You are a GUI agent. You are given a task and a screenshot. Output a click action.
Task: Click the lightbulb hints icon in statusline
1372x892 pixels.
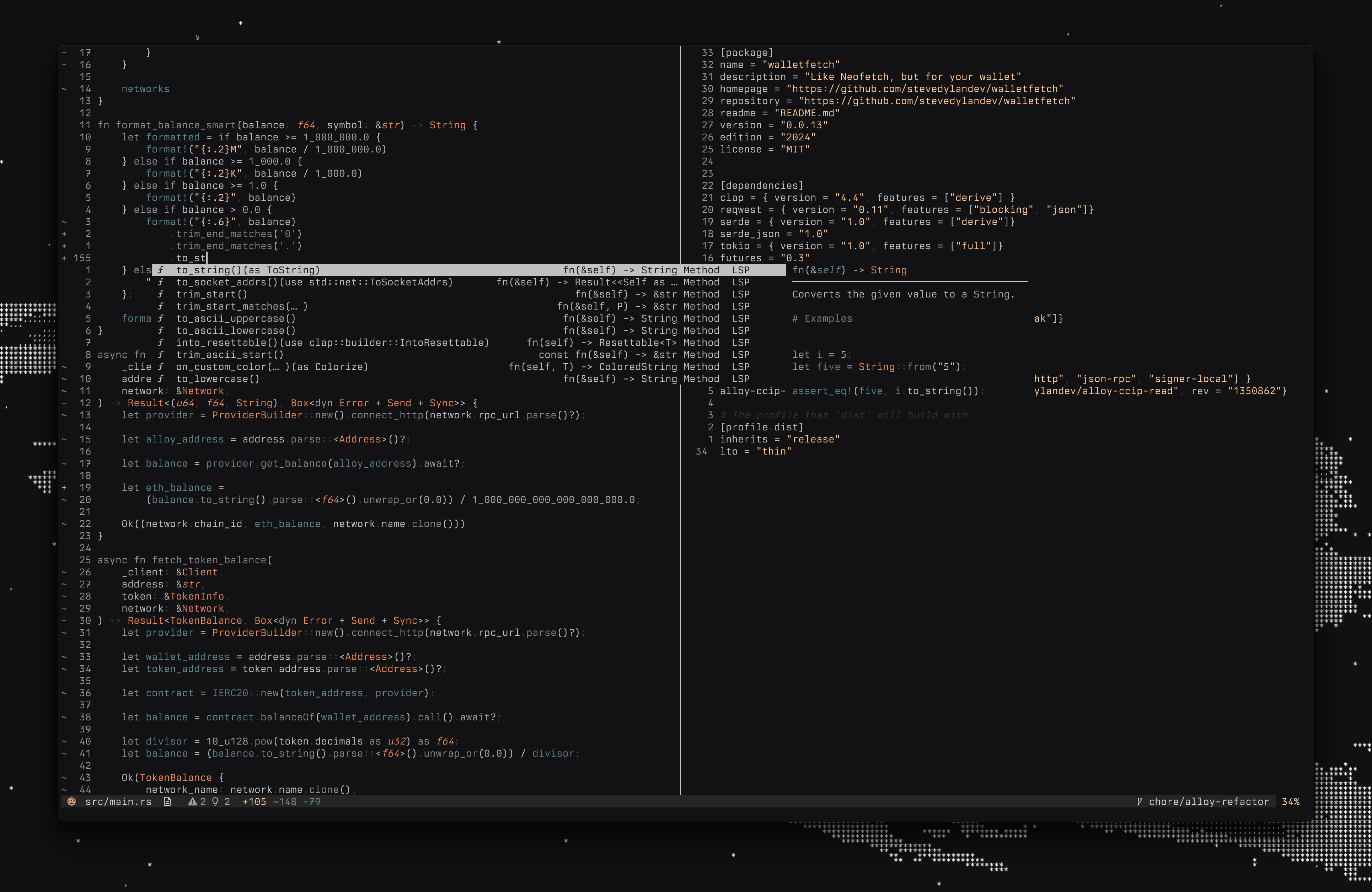click(215, 801)
